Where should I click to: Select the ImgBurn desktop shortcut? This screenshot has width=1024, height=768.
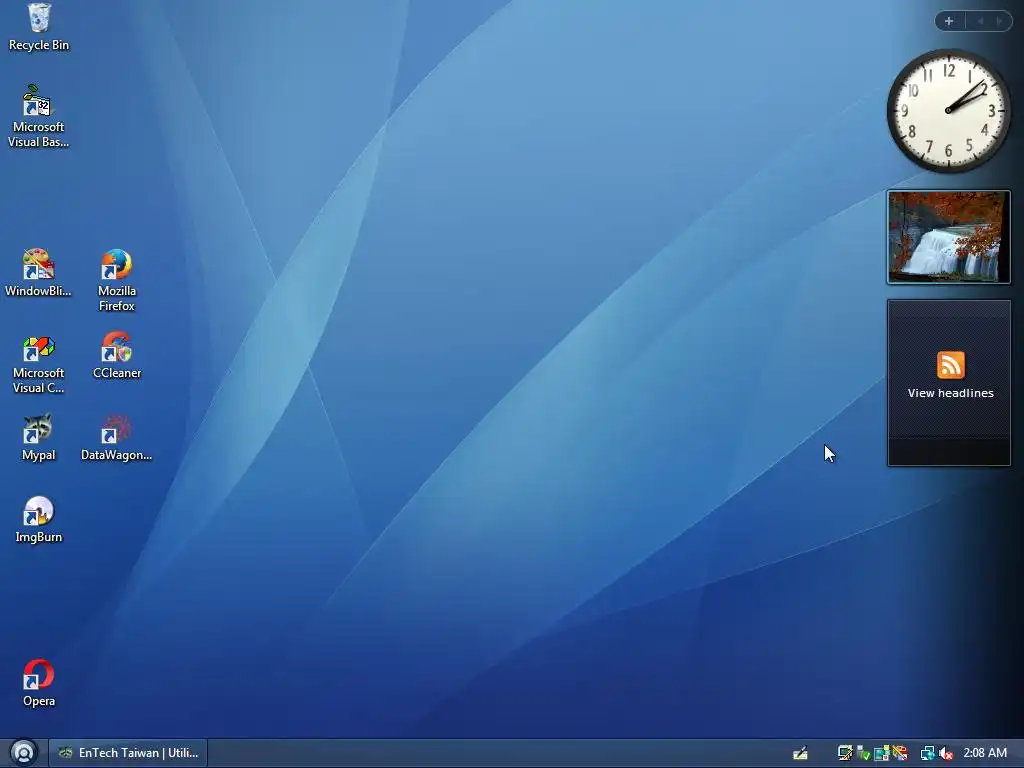(x=39, y=520)
